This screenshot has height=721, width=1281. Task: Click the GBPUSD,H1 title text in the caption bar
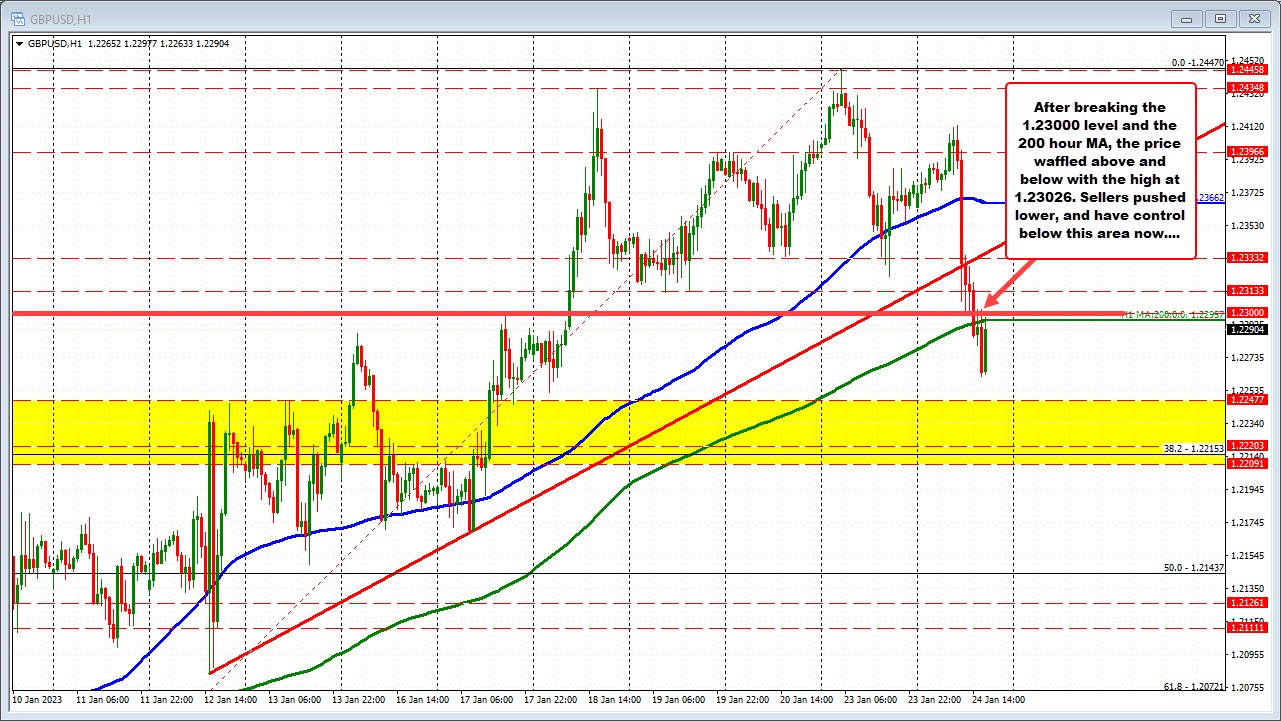click(x=60, y=17)
